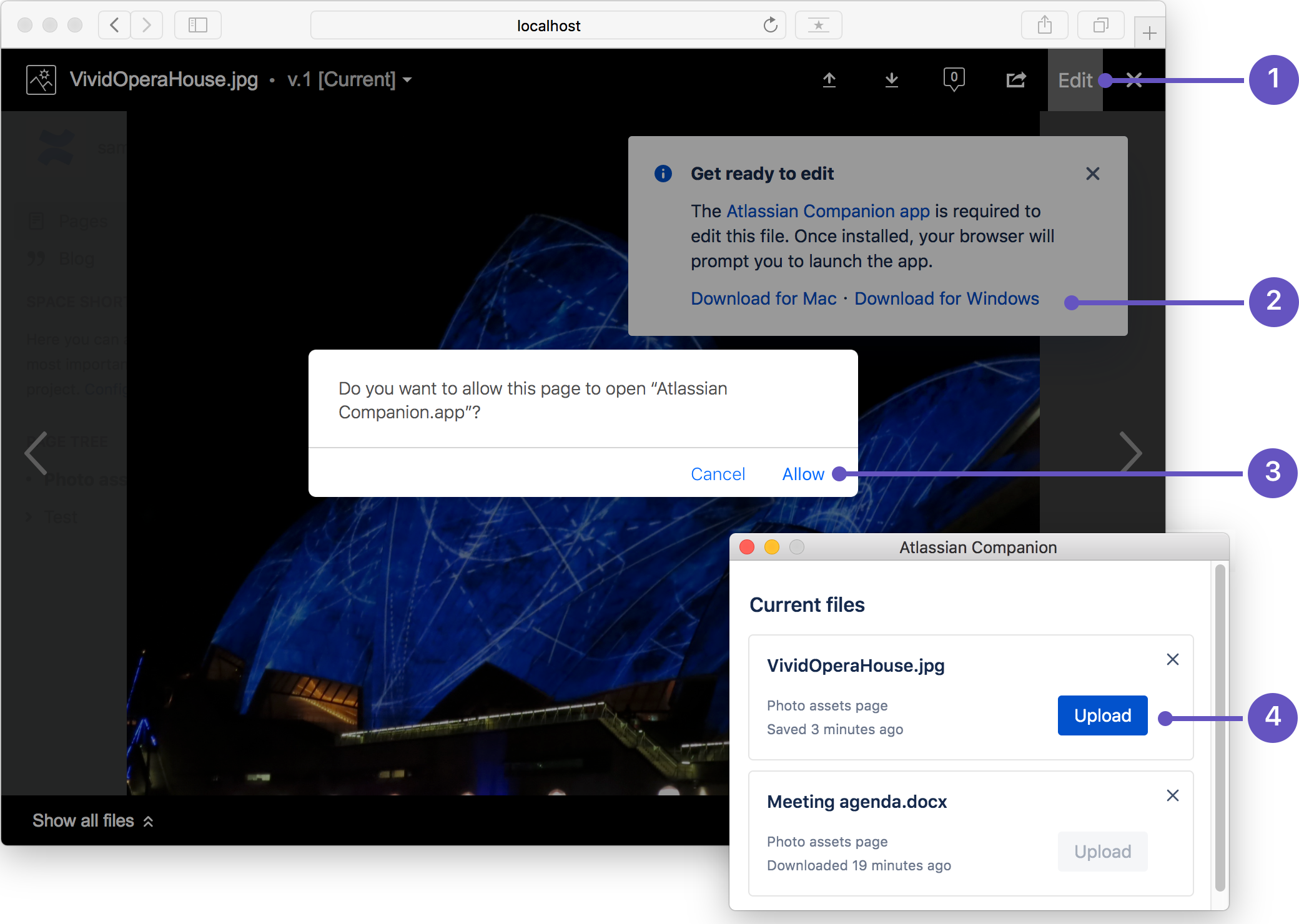Click the info icon in Get ready dialog
This screenshot has height=924, width=1299.
(663, 173)
